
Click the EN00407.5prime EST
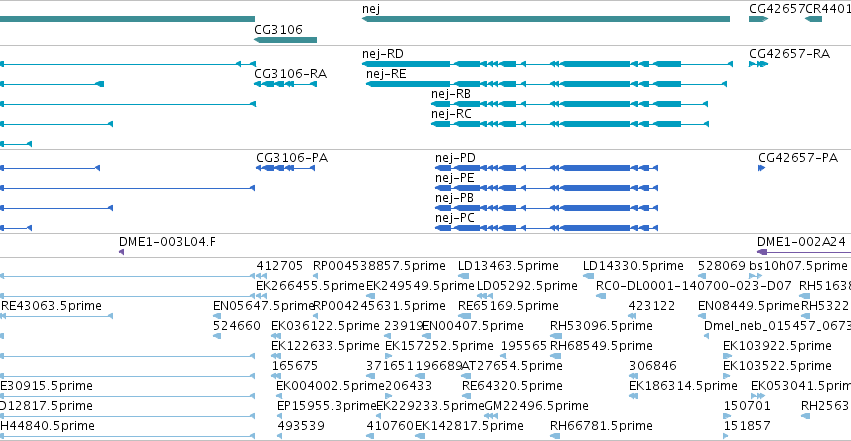[x=472, y=326]
